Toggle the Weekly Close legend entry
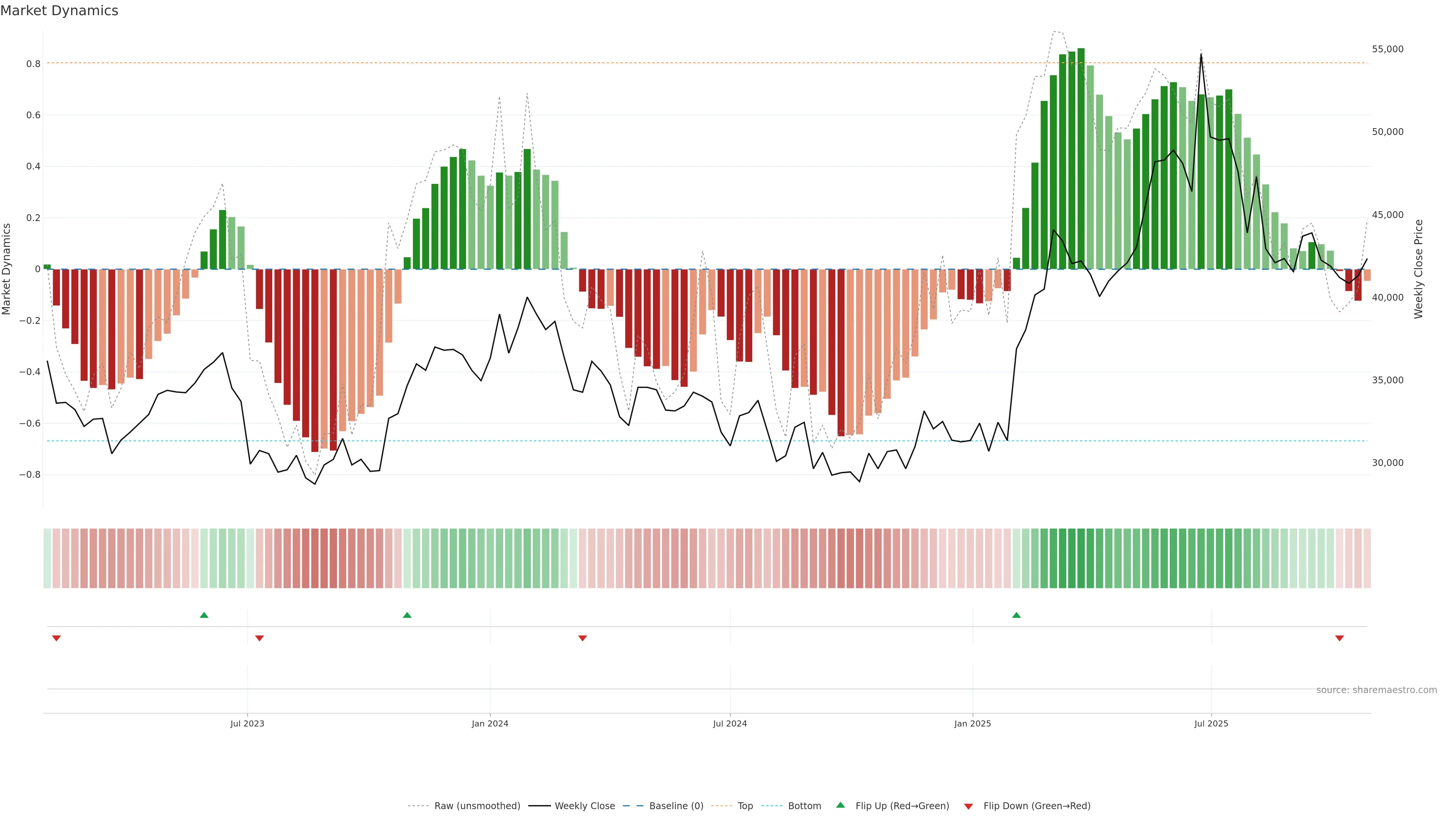 point(584,806)
